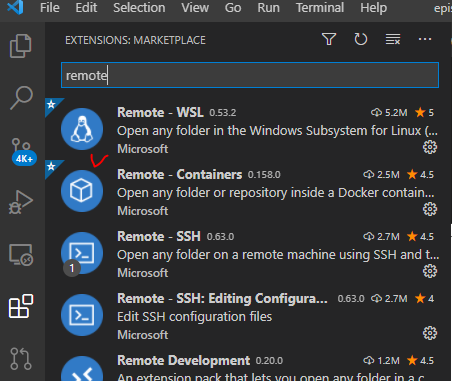Click version 0.158.0 of Remote - Containers
Image resolution: width=452 pixels, height=381 pixels.
(x=264, y=175)
